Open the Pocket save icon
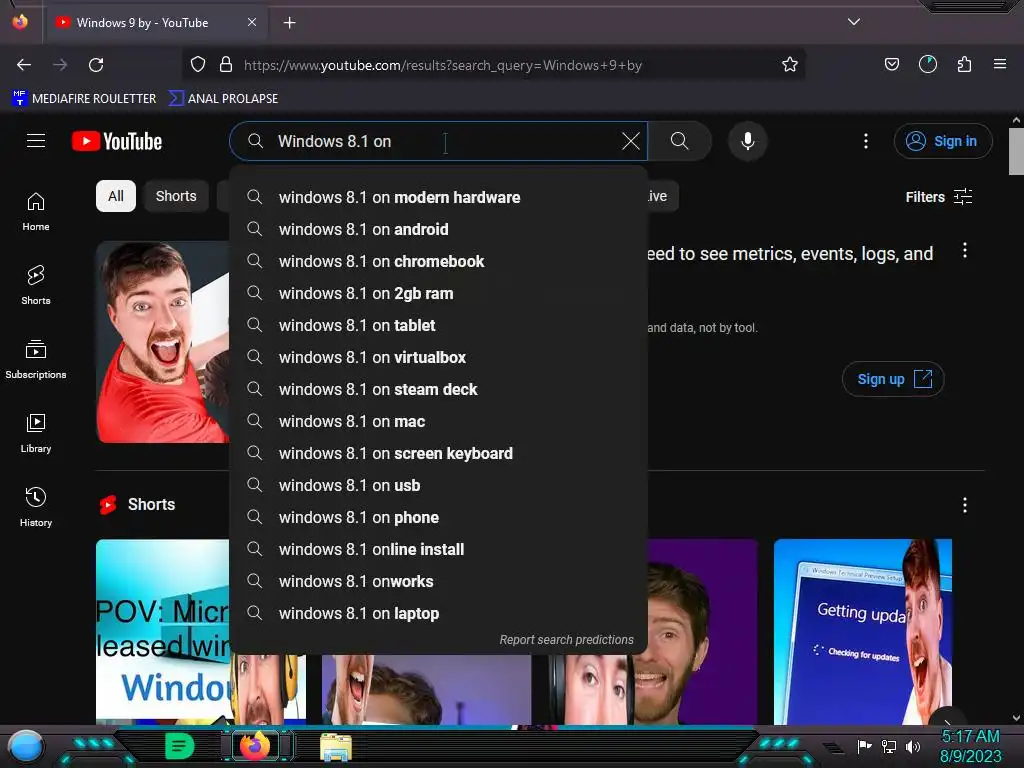 pos(891,64)
